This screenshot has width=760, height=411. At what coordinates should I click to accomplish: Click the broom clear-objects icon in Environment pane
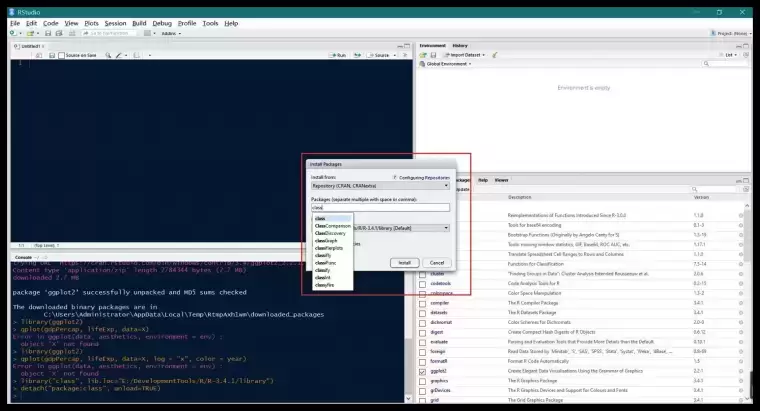point(495,55)
